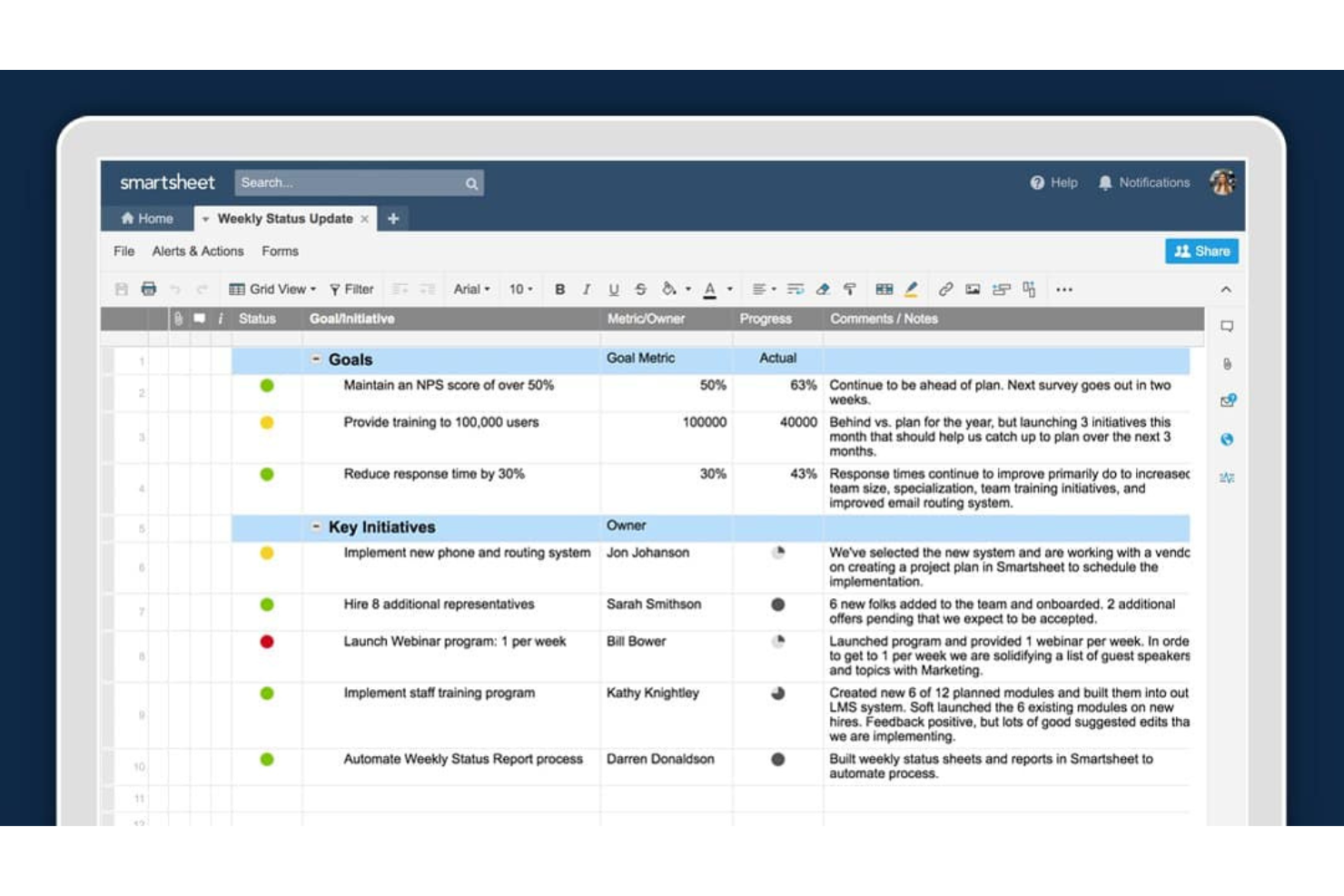This screenshot has width=1344, height=896.
Task: Open the Activity Log icon in the sidebar
Action: (1228, 476)
